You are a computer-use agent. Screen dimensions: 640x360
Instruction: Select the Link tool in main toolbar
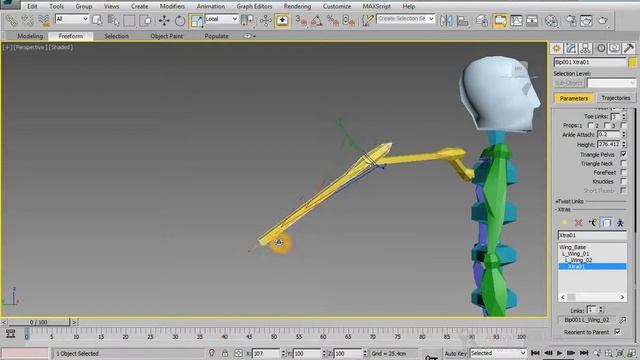pyautogui.click(x=11, y=20)
